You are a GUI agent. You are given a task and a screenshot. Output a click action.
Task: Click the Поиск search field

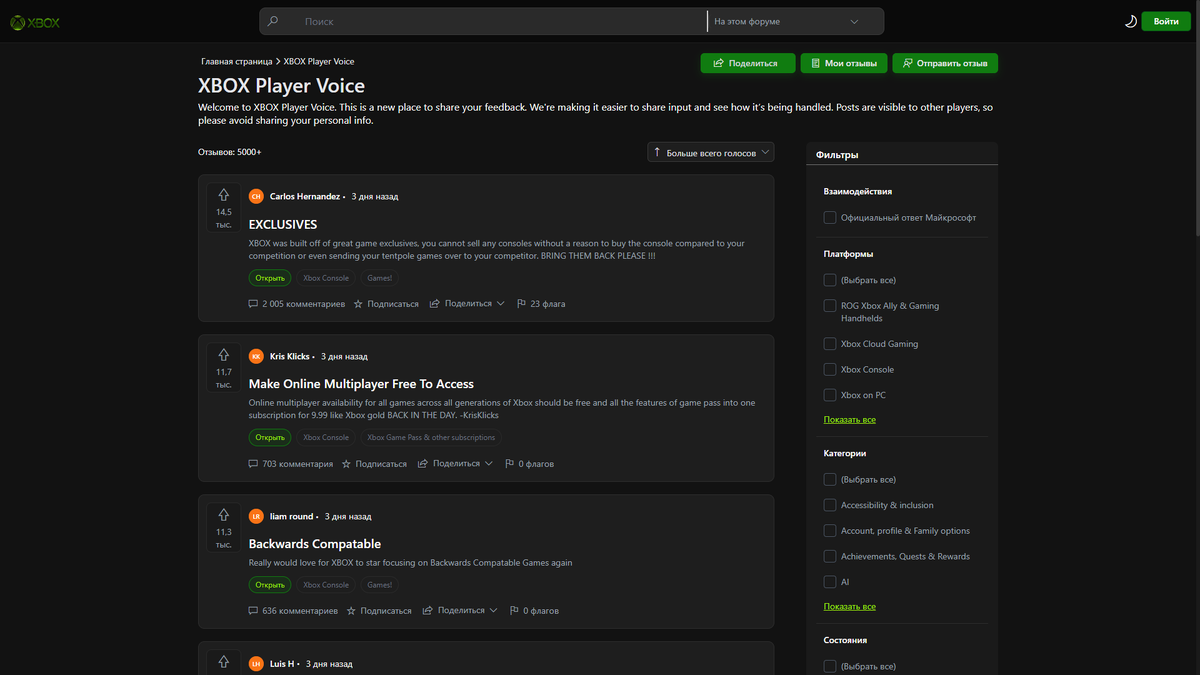(x=497, y=21)
